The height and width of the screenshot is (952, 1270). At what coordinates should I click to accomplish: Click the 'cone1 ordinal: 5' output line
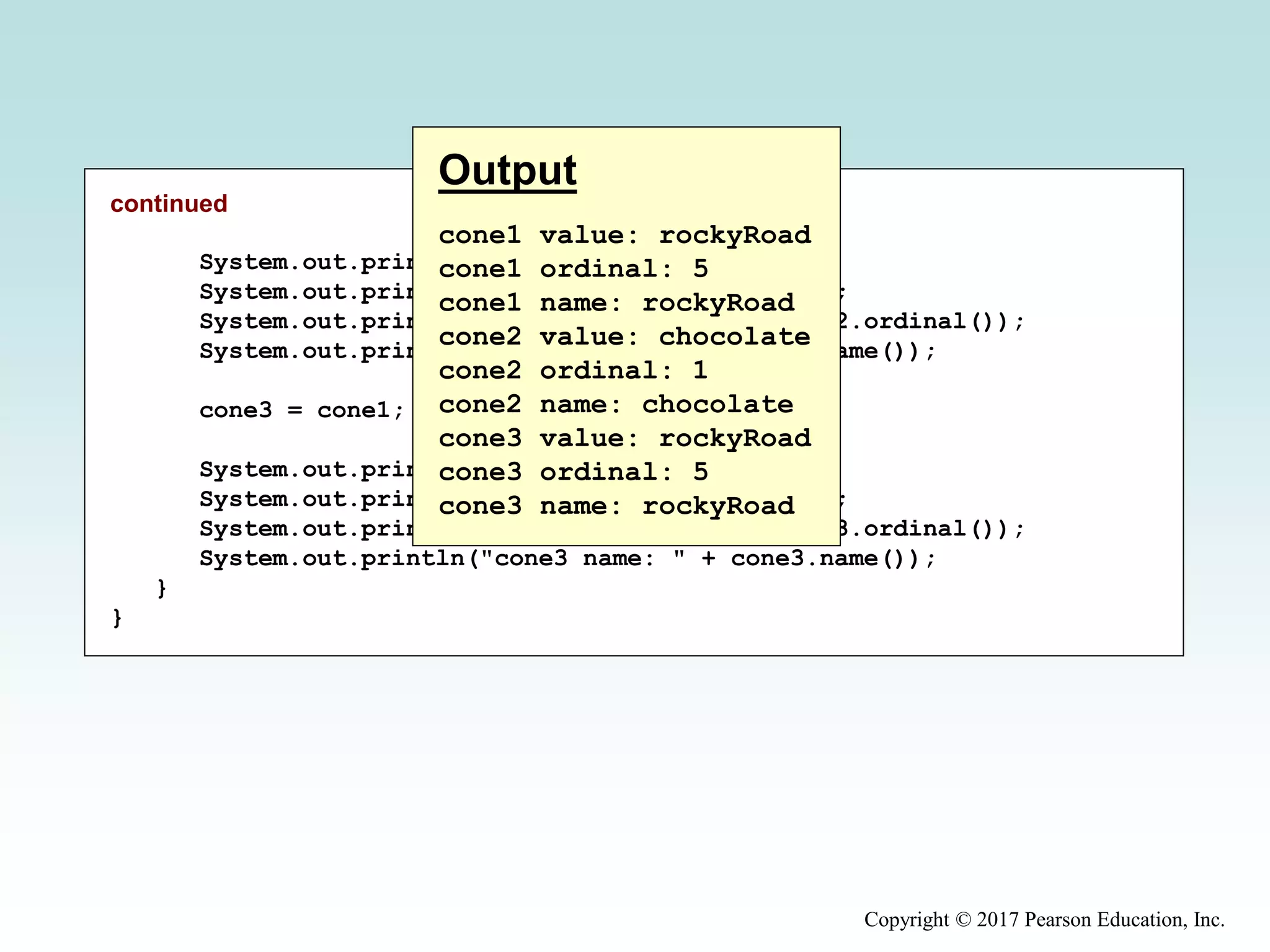pos(573,269)
